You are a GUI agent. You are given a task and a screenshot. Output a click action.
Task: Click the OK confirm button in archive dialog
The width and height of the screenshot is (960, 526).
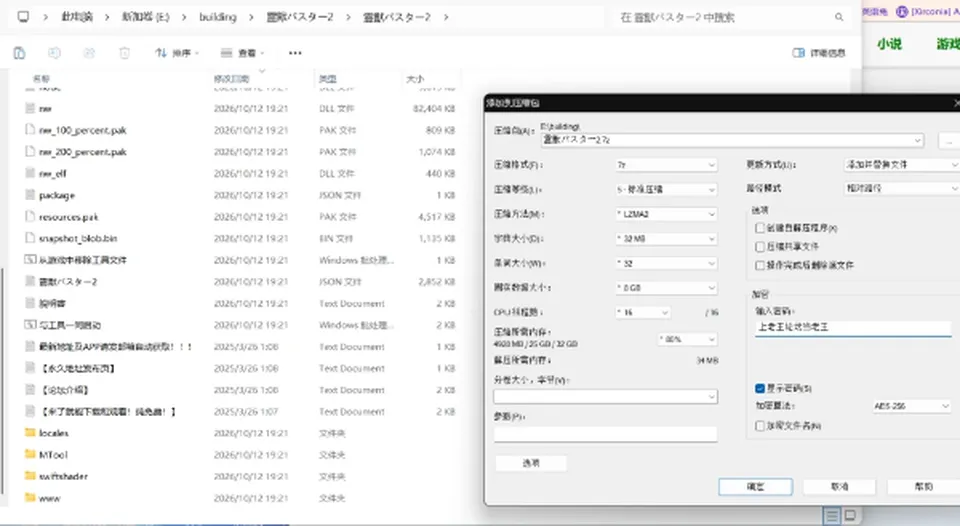(756, 487)
